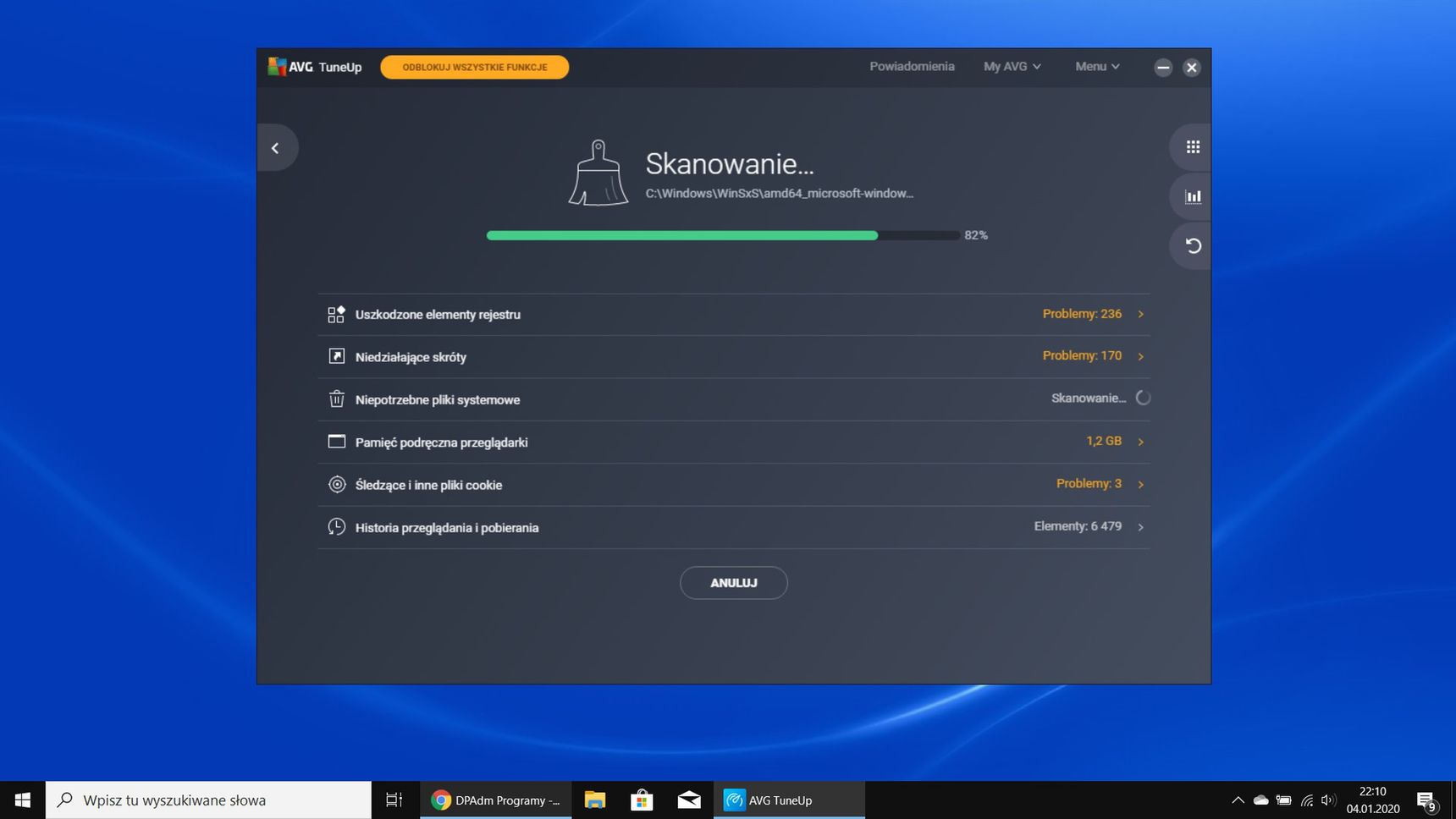Viewport: 1456px width, 819px height.
Task: Select the Uszkodzone elementy rejestru row text
Action: [438, 314]
